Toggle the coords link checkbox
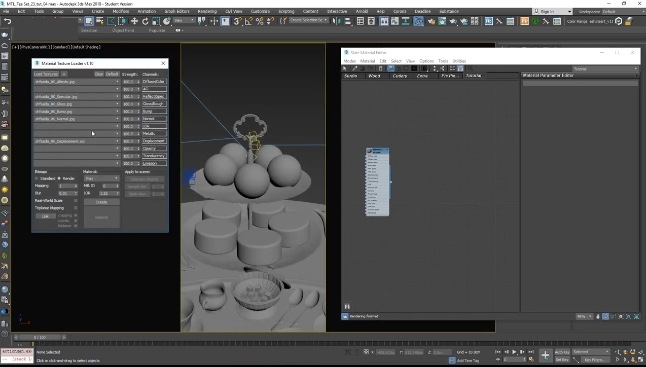646x367 pixels. (75, 221)
